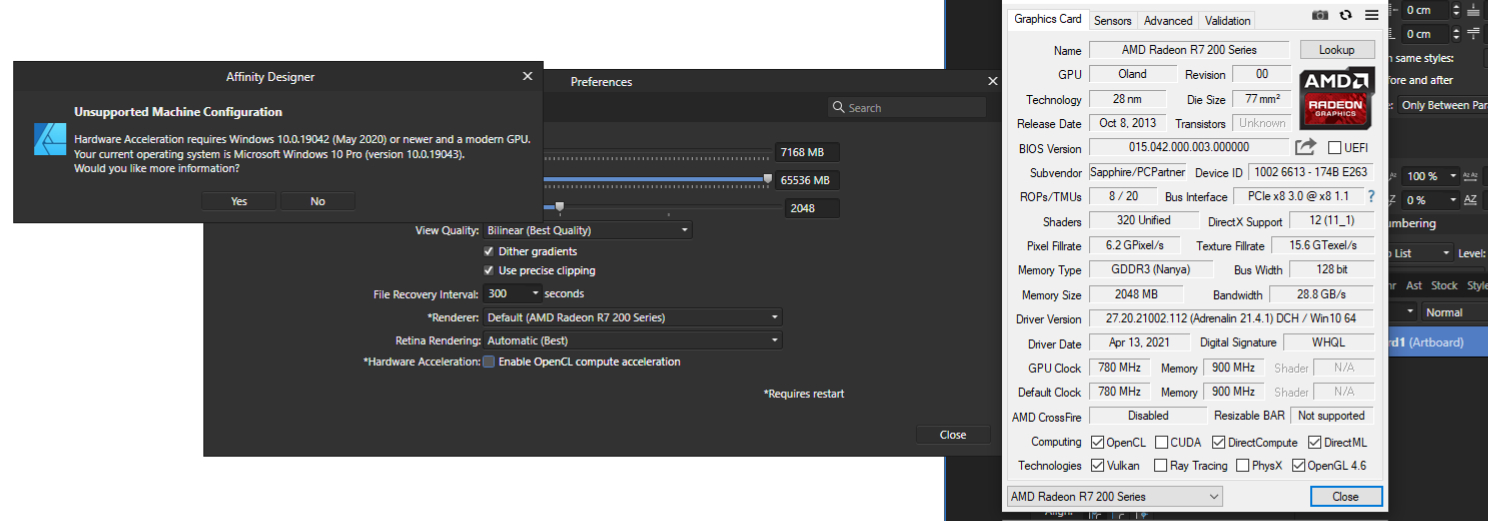Image resolution: width=1488 pixels, height=521 pixels.
Task: Open the GPU-Z hamburger menu
Action: tap(1371, 15)
